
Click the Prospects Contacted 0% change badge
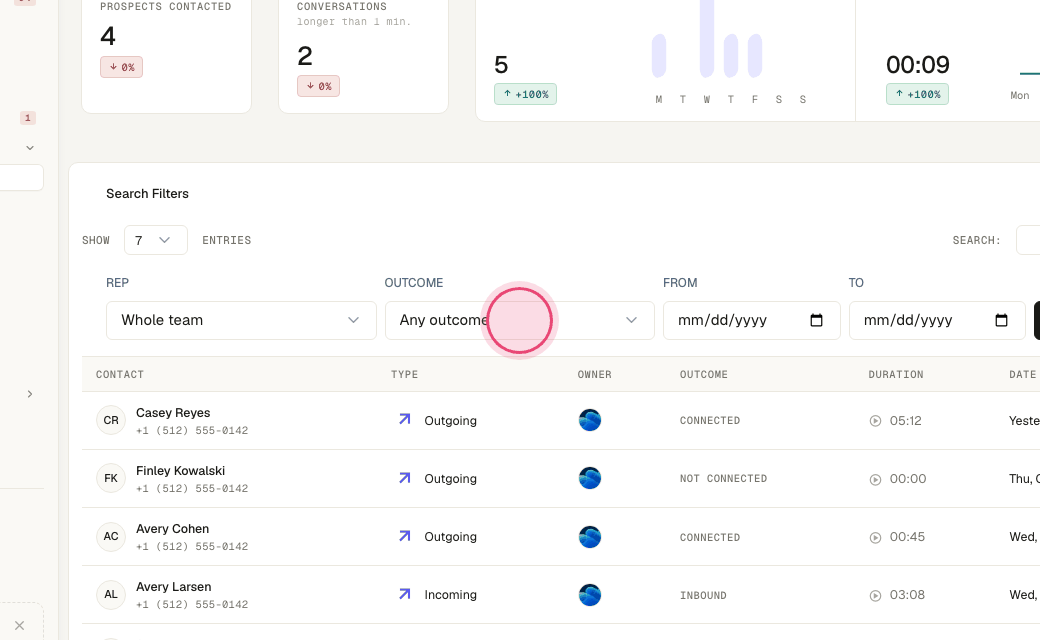coord(121,67)
